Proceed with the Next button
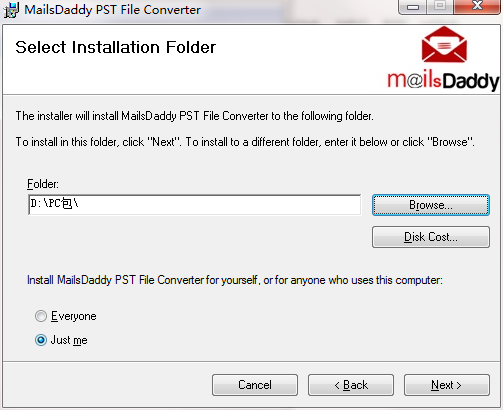The width and height of the screenshot is (503, 410). 447,385
